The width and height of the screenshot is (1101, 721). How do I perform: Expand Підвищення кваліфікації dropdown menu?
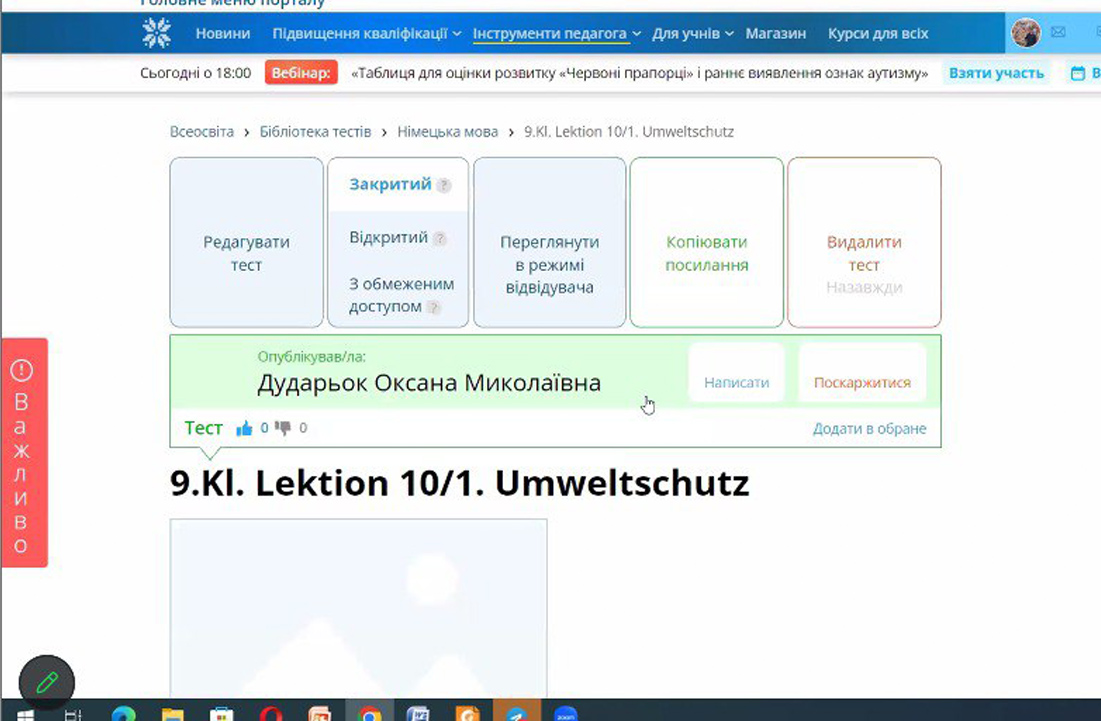click(366, 33)
